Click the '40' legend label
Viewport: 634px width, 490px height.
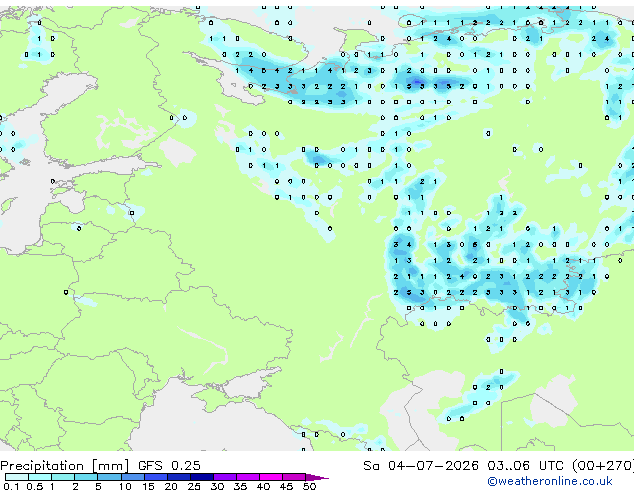[x=263, y=486]
